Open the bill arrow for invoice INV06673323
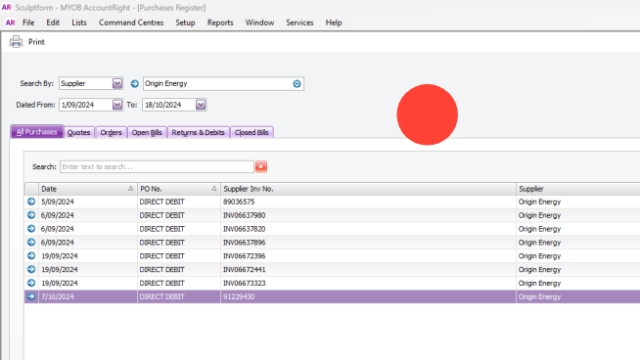This screenshot has width=640, height=360. 31,283
